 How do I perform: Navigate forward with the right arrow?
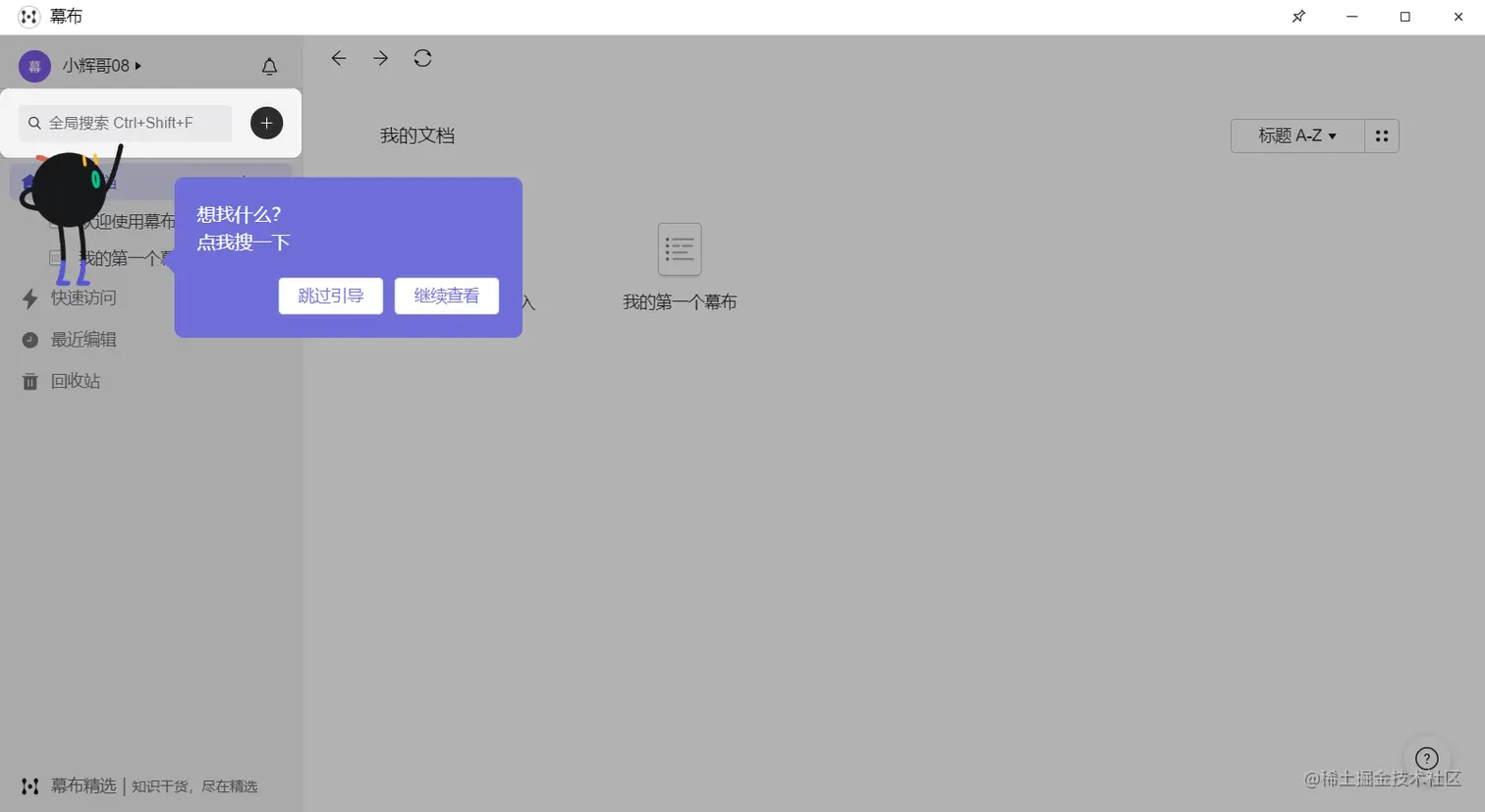380,58
